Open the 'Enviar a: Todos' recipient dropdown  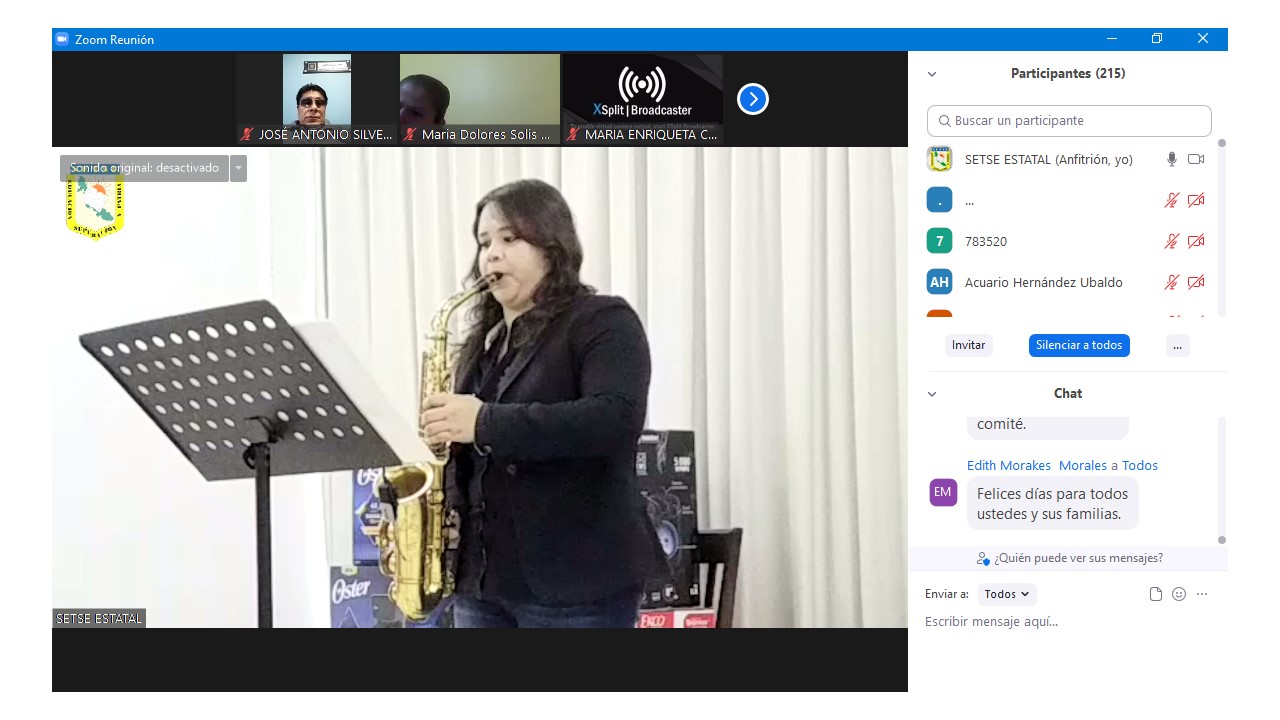(x=1007, y=594)
